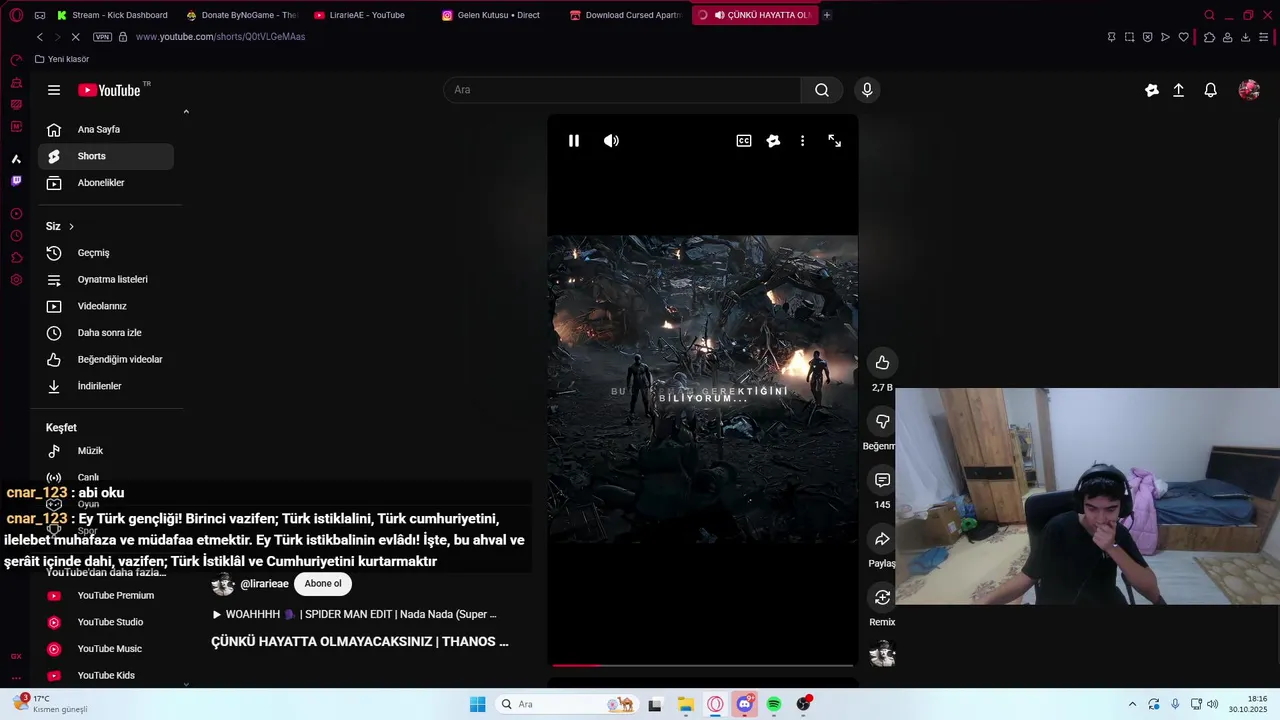Open the YouTube create upload icon
Viewport: 1280px width, 720px height.
1179,90
